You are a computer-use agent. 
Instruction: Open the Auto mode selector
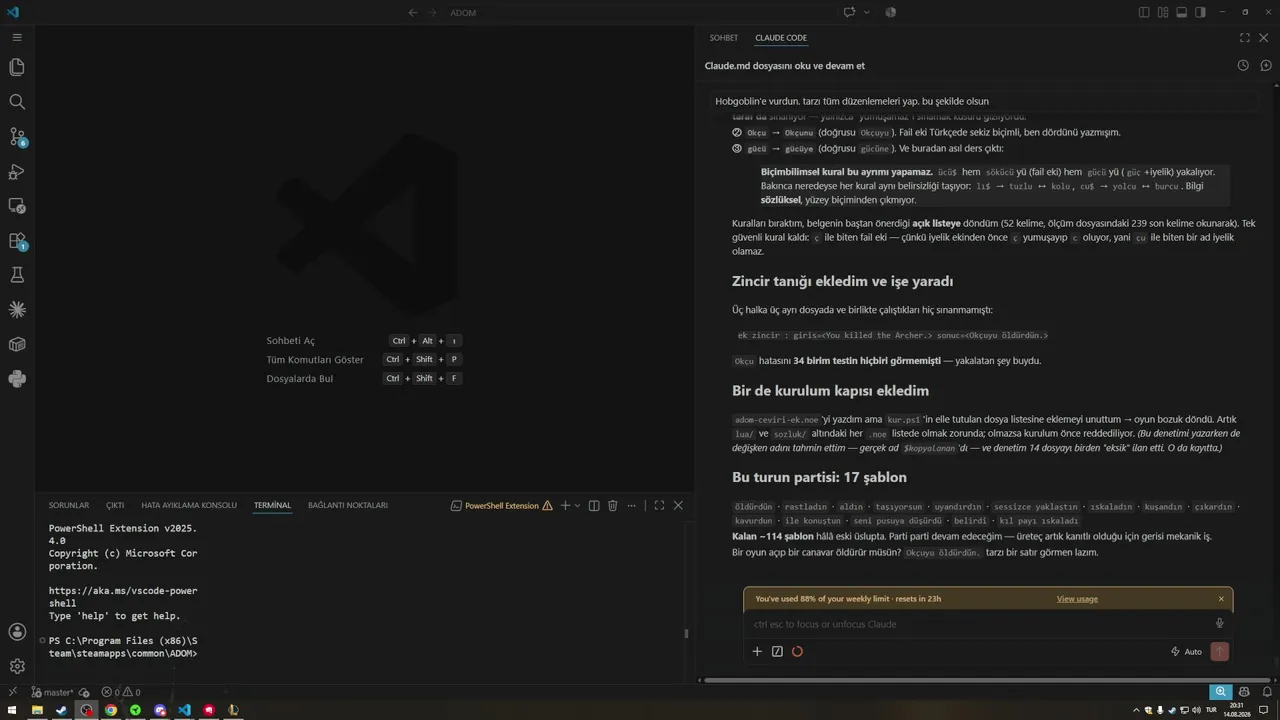tap(1186, 652)
